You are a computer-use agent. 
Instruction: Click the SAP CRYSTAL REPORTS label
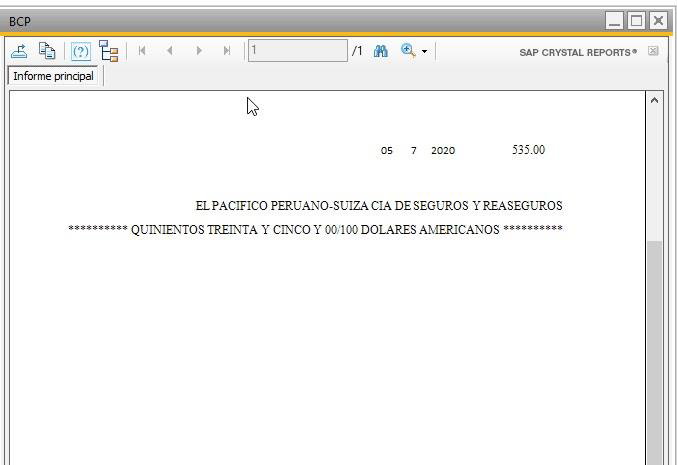[x=578, y=52]
